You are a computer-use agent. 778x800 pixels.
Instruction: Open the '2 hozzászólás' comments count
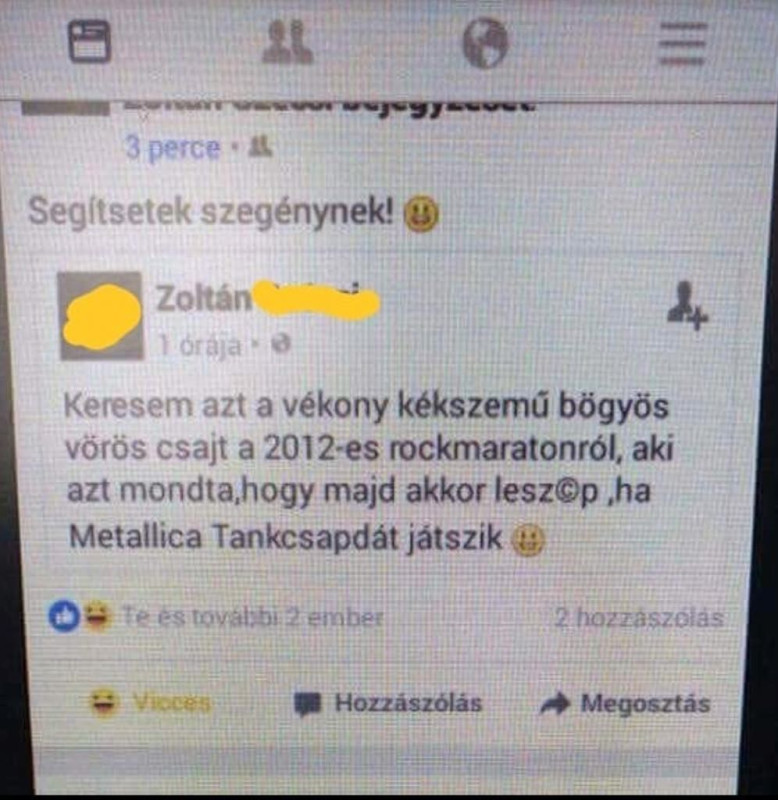(x=639, y=618)
